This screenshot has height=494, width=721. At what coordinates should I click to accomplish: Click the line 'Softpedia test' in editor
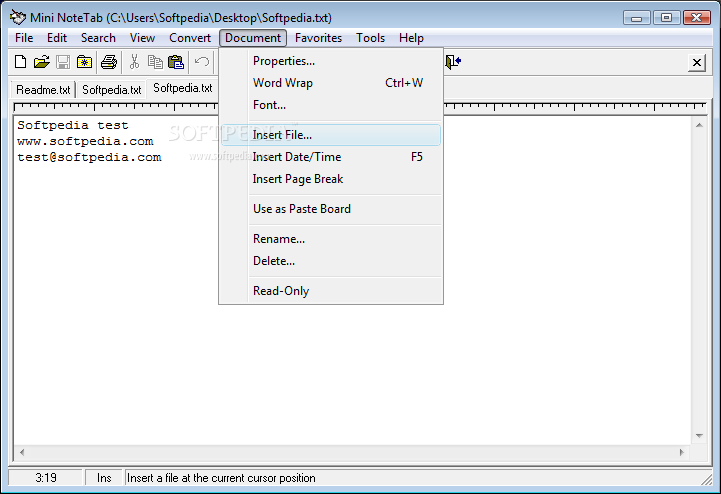[73, 125]
